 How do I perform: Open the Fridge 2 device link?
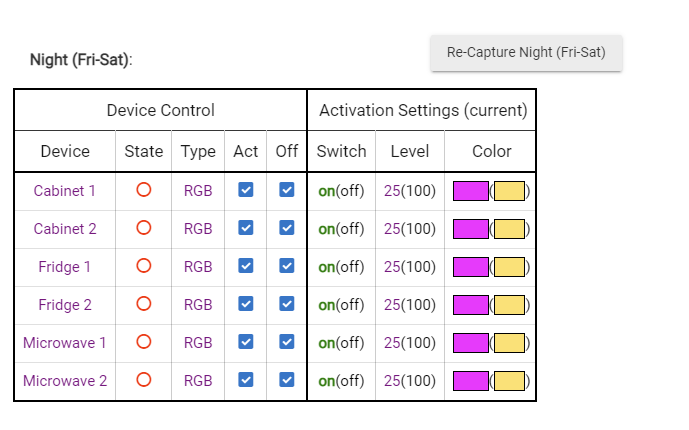[65, 305]
